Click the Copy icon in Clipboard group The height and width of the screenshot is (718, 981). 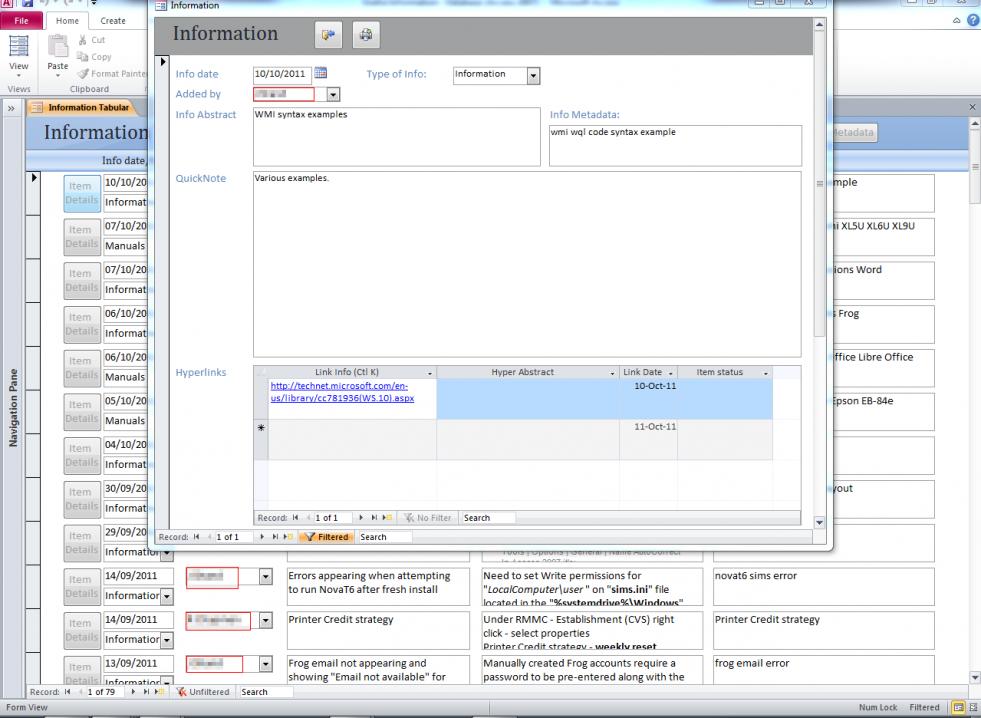(83, 56)
